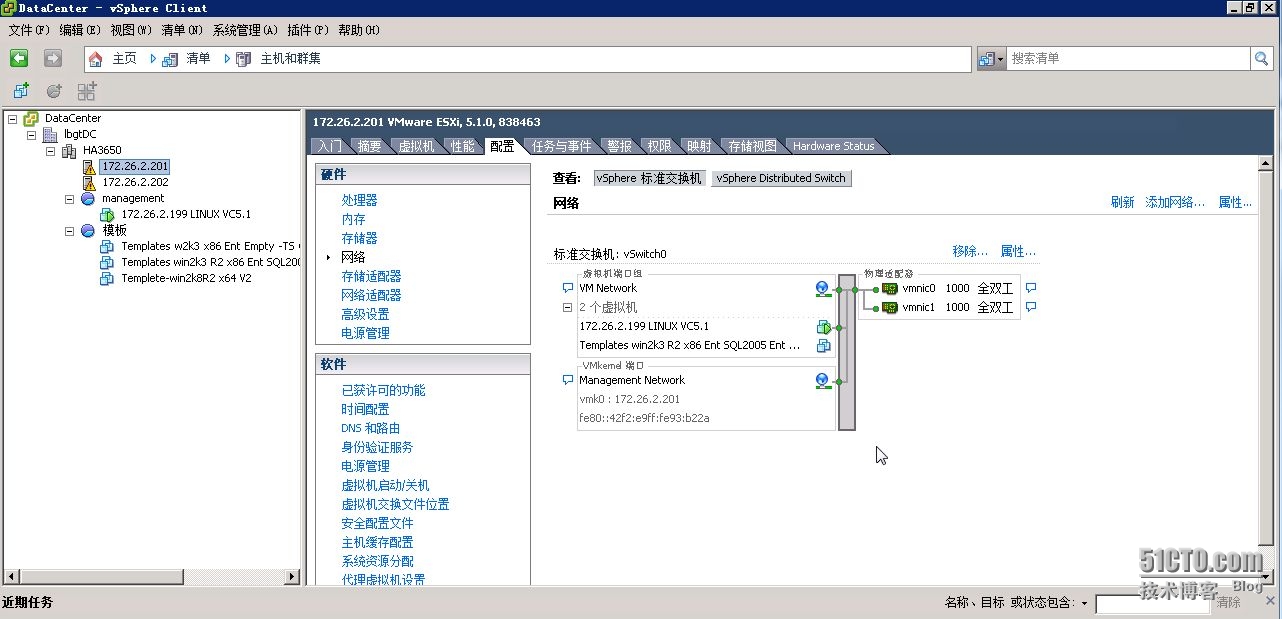Screen dimensions: 1282x619
Task: Open the search type dropdown arrow
Action: (x=1000, y=59)
